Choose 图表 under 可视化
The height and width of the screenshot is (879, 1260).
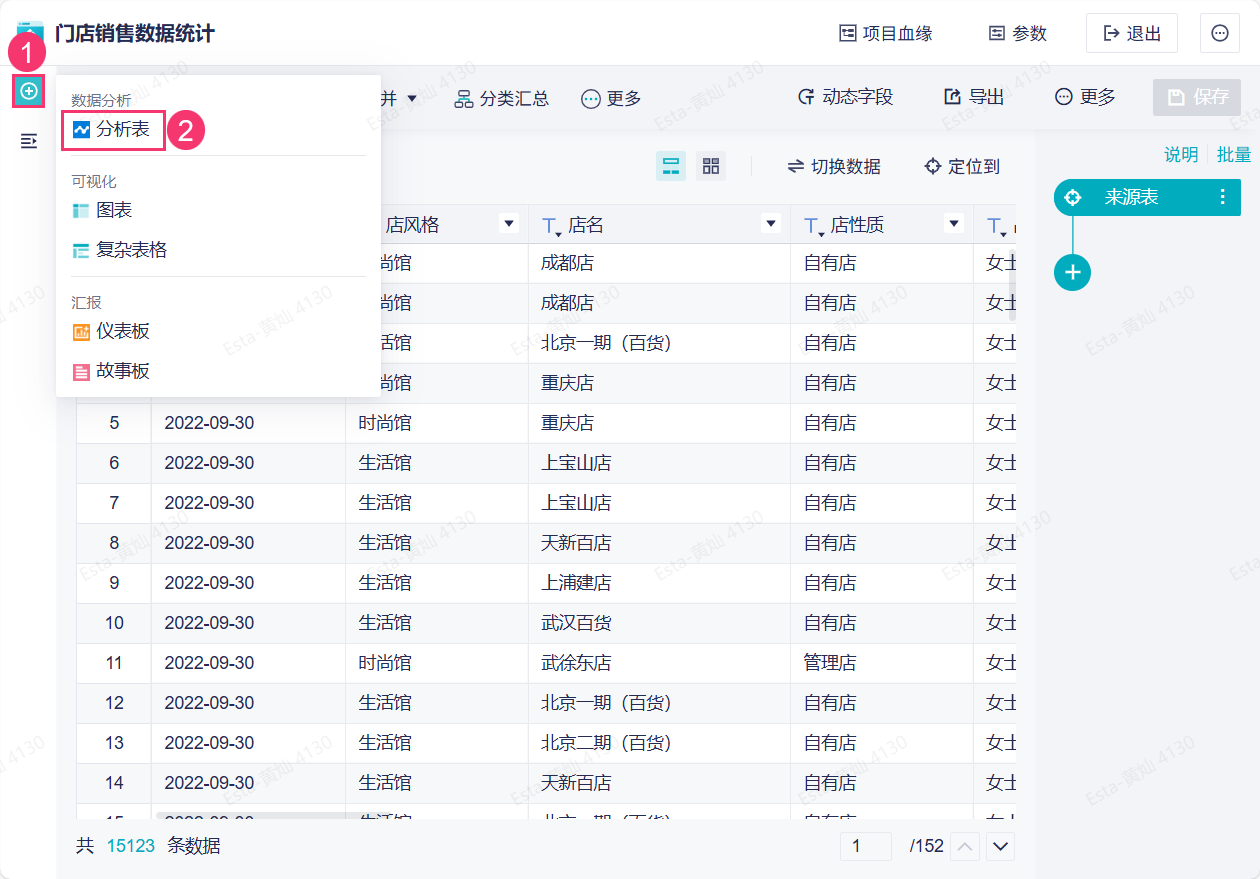[x=102, y=210]
